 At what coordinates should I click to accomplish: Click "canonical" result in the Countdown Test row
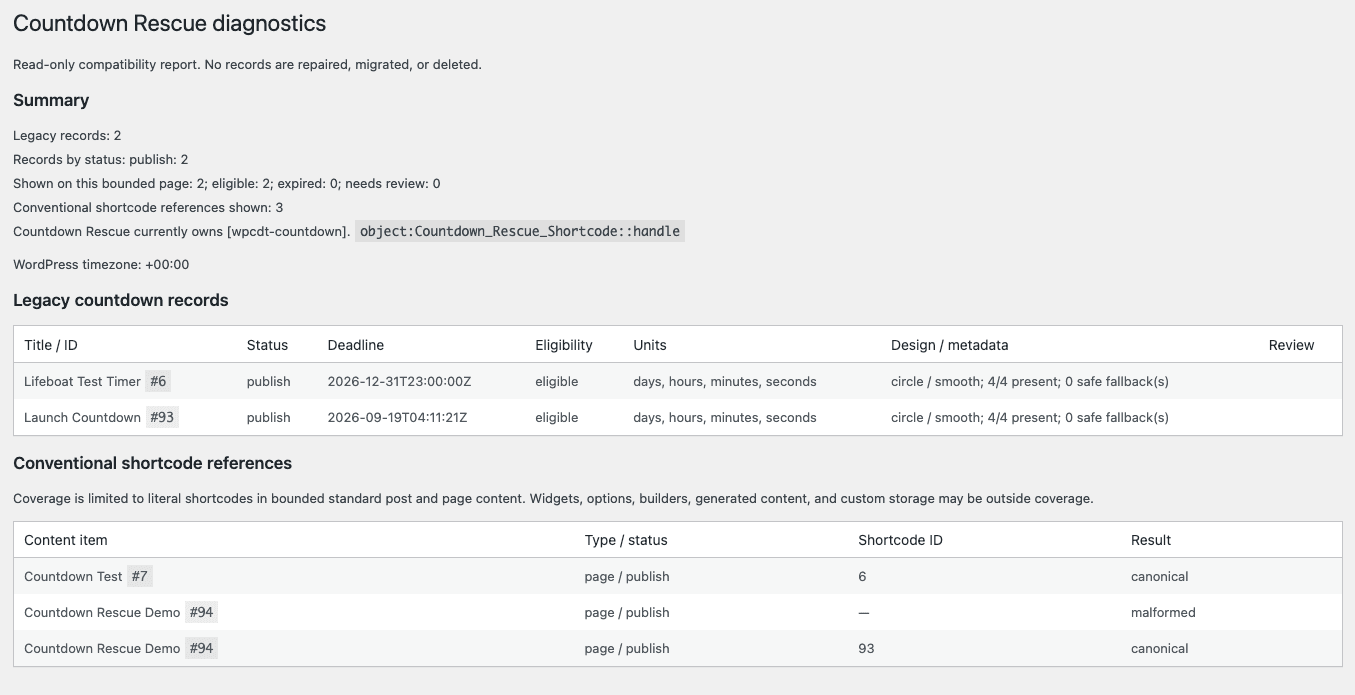click(1160, 576)
